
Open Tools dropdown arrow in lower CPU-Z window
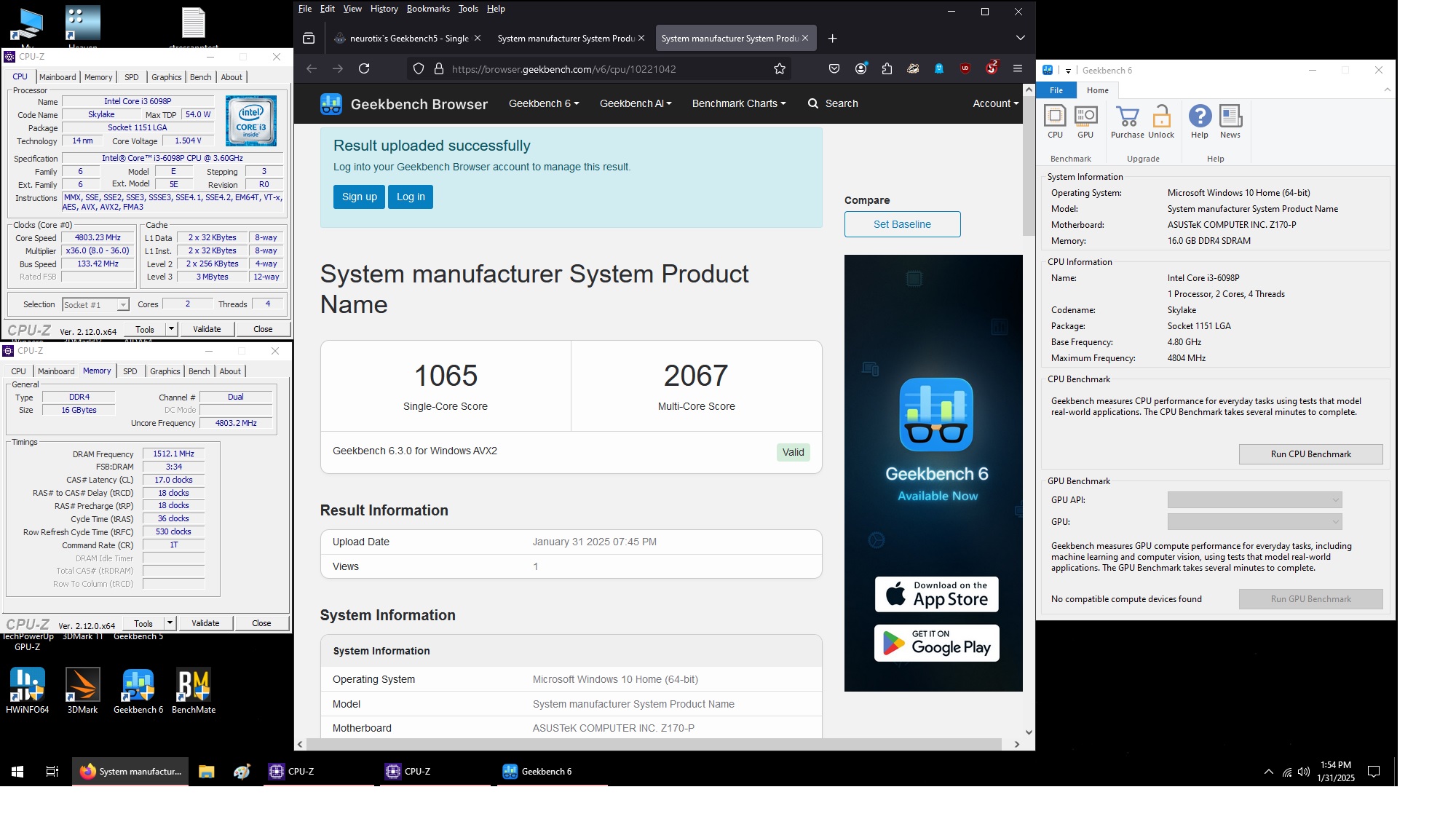[x=170, y=623]
